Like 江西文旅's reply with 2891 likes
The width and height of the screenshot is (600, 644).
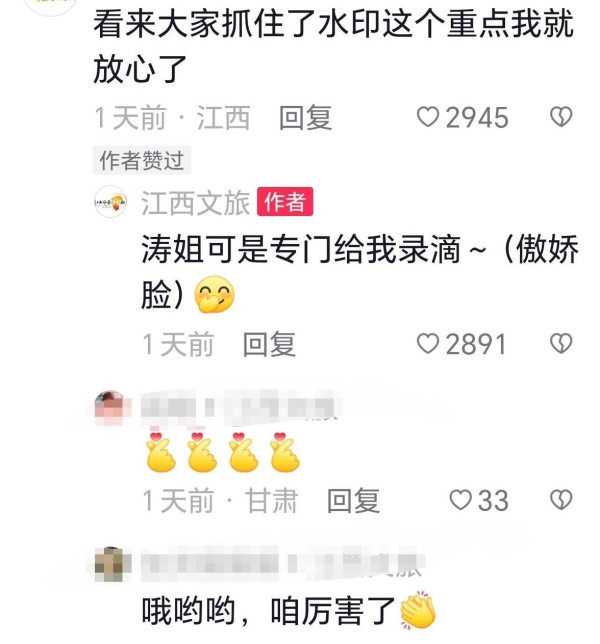click(462, 344)
